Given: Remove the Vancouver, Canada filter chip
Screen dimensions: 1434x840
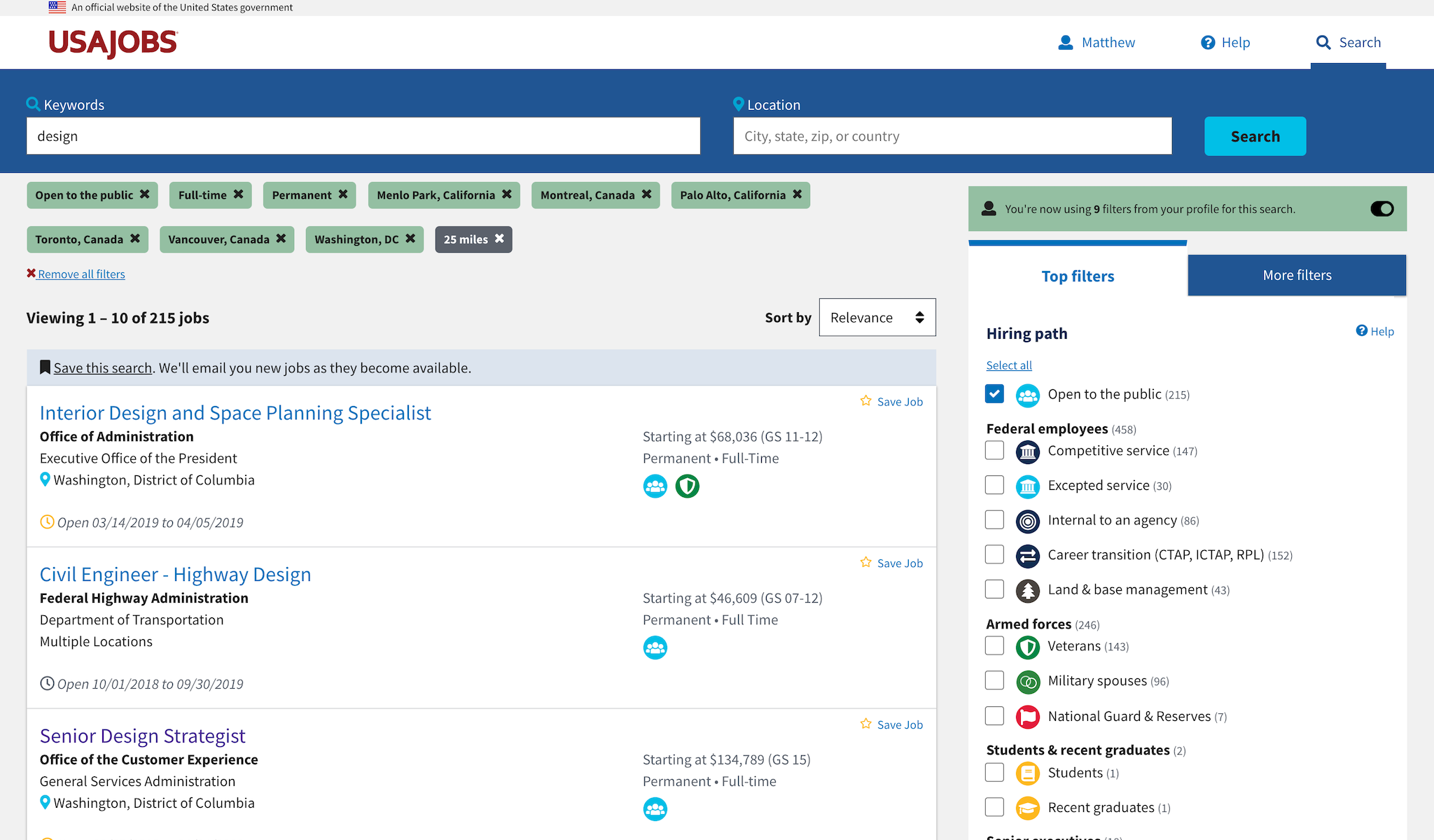Looking at the screenshot, I should (281, 239).
